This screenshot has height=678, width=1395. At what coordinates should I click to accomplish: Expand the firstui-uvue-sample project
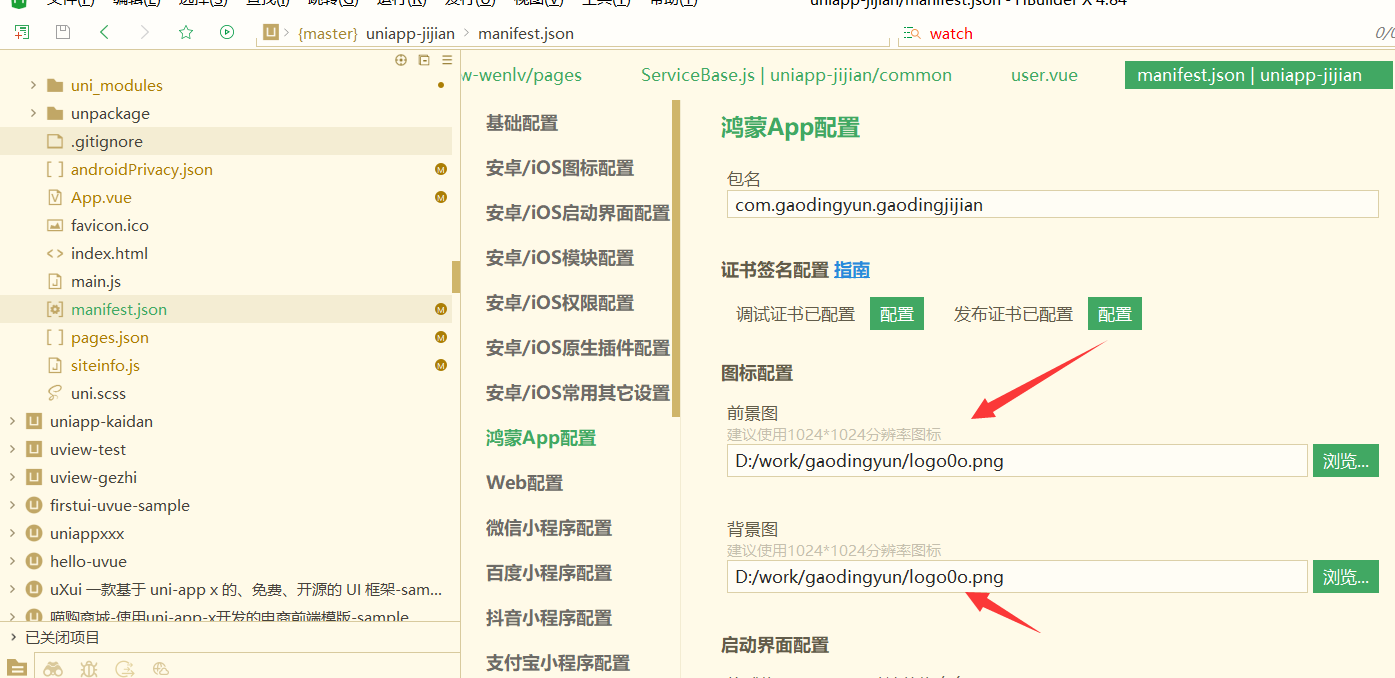click(x=12, y=505)
